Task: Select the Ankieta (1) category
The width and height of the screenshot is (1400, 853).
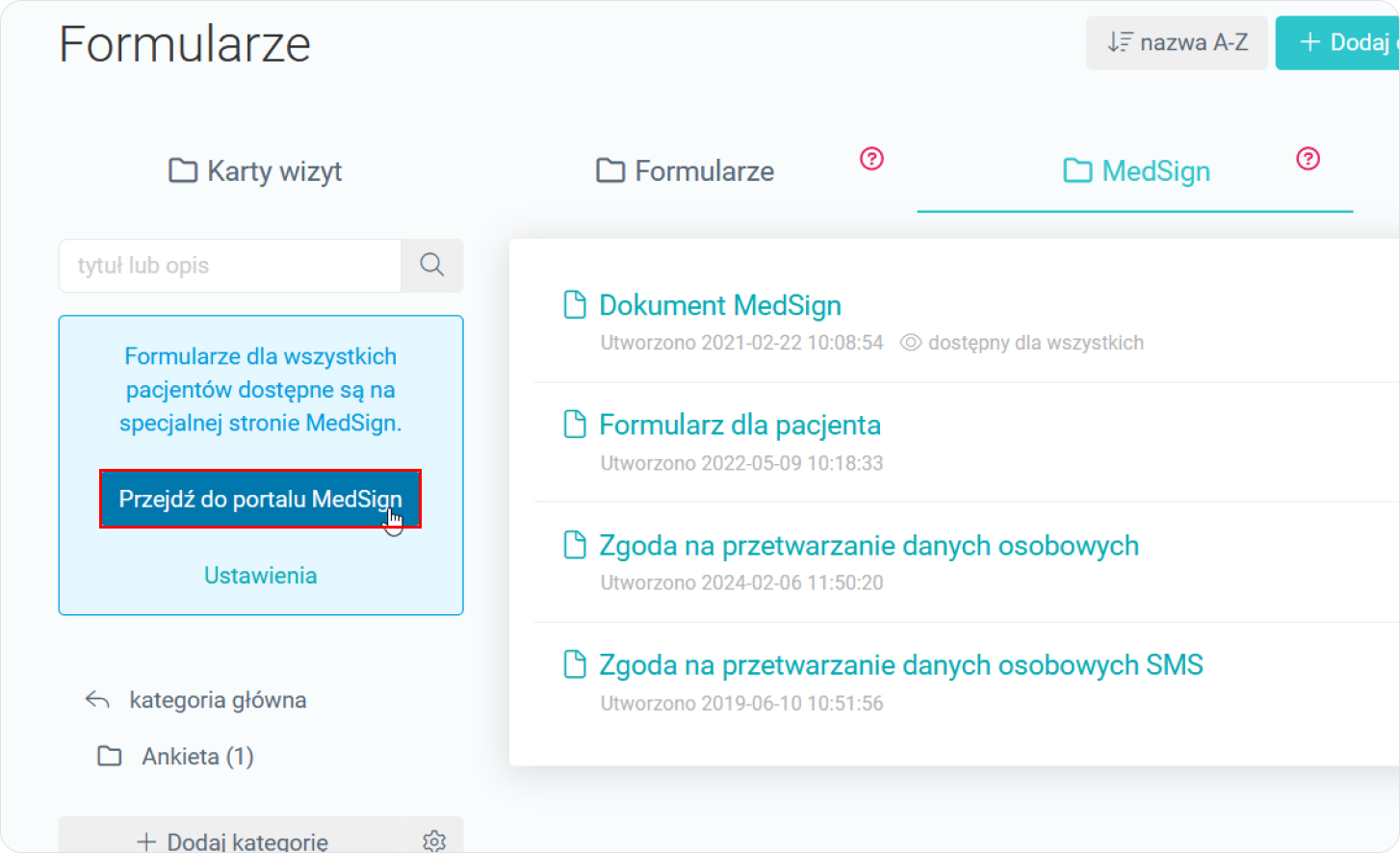Action: [197, 757]
